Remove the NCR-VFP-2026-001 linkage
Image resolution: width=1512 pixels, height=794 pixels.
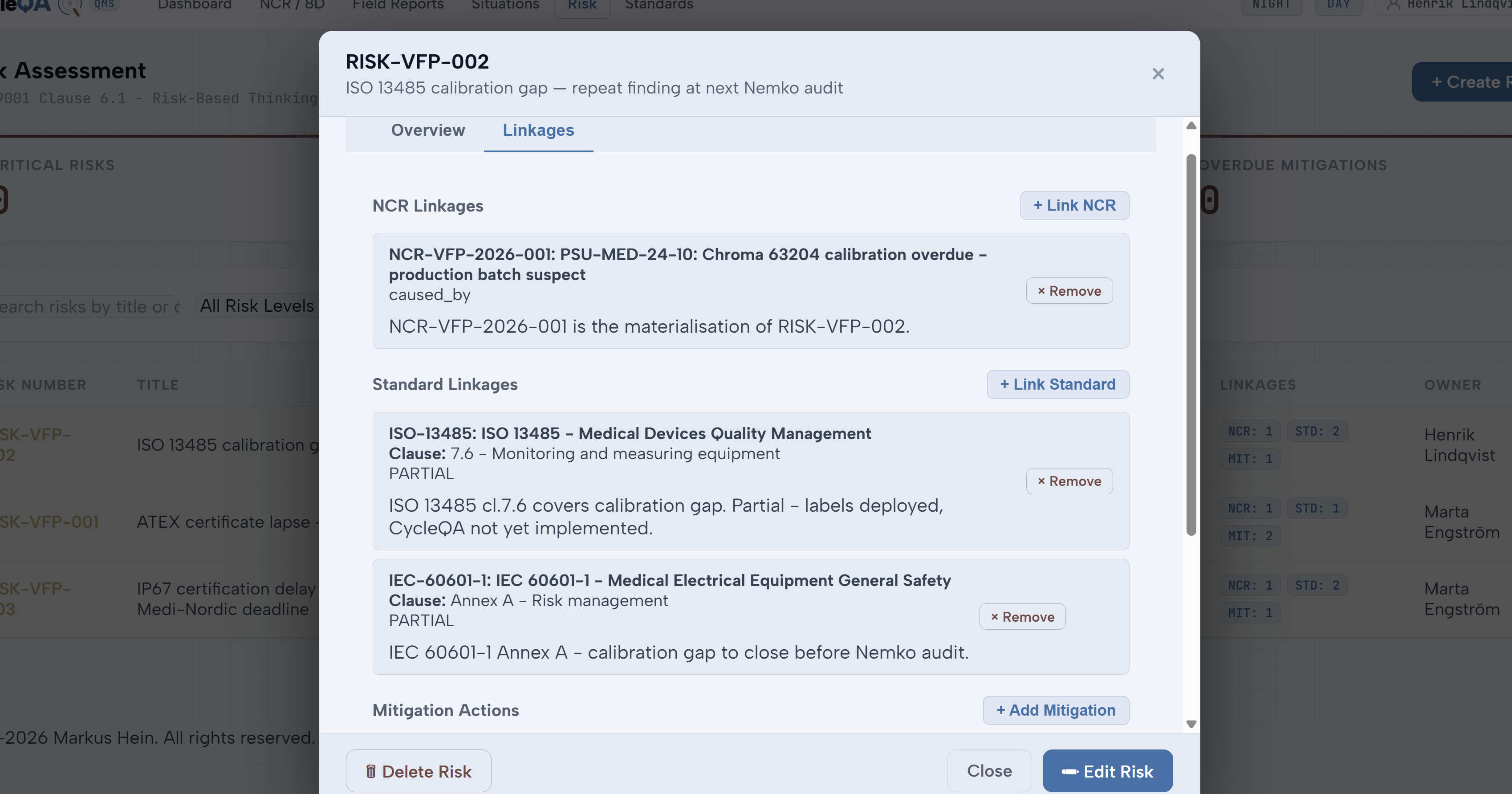coord(1069,291)
